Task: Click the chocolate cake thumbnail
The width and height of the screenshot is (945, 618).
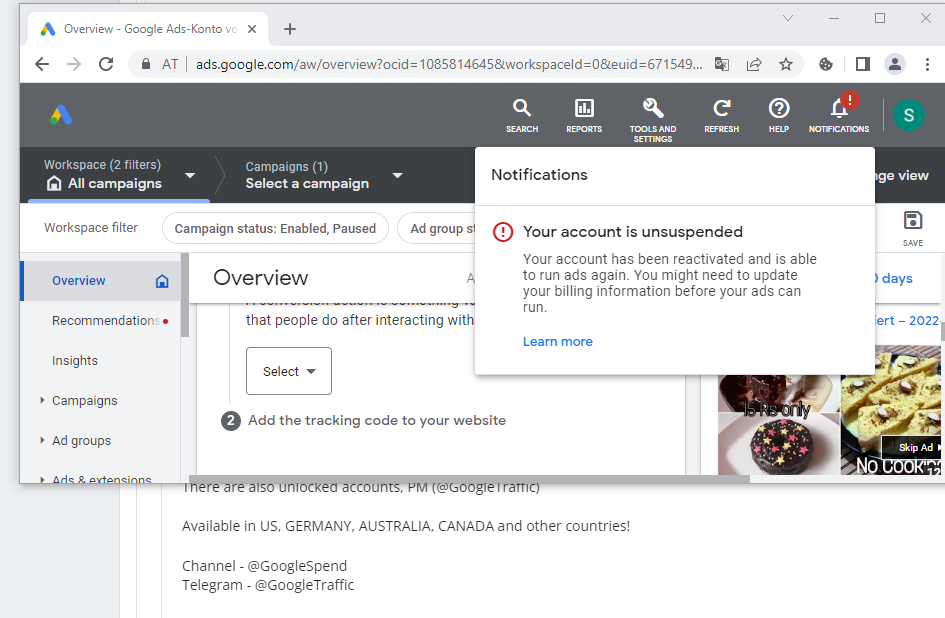Action: [x=778, y=443]
